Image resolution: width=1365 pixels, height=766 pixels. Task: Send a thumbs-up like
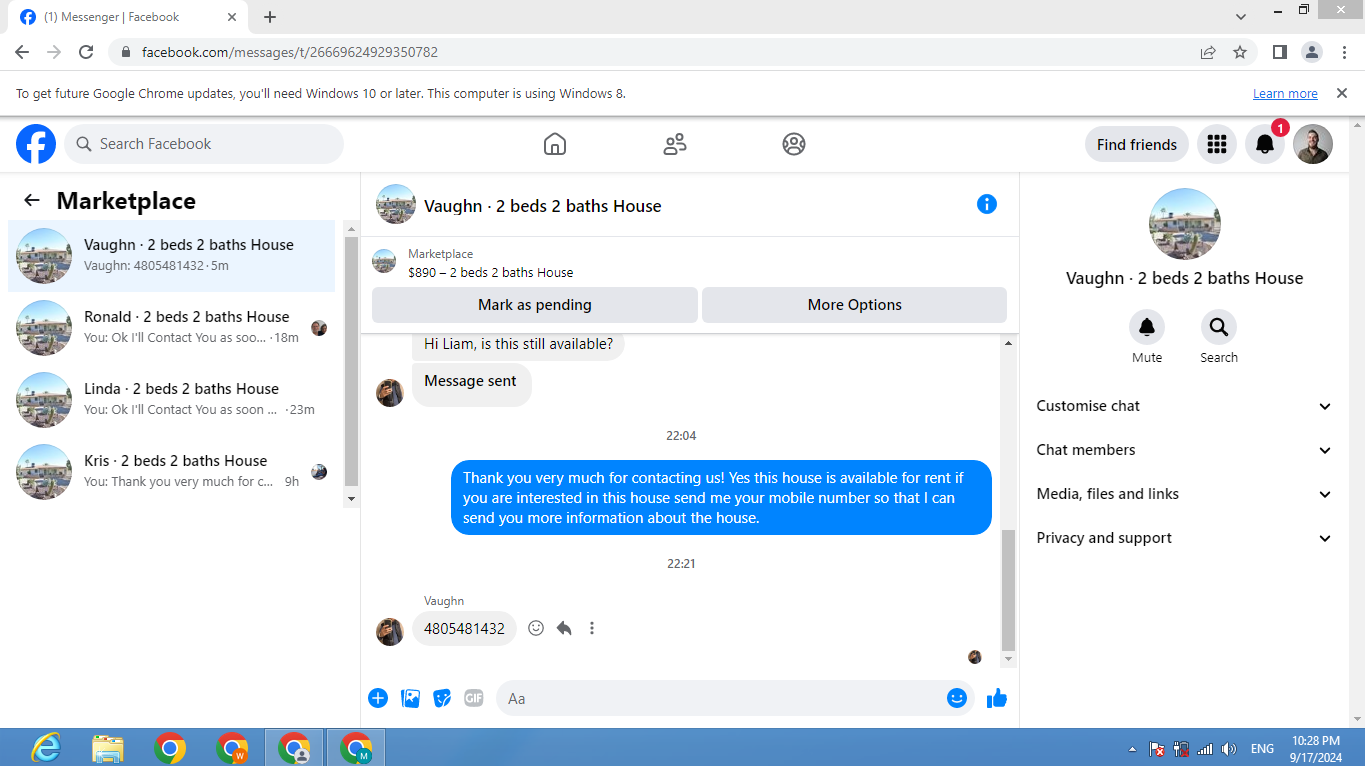997,698
